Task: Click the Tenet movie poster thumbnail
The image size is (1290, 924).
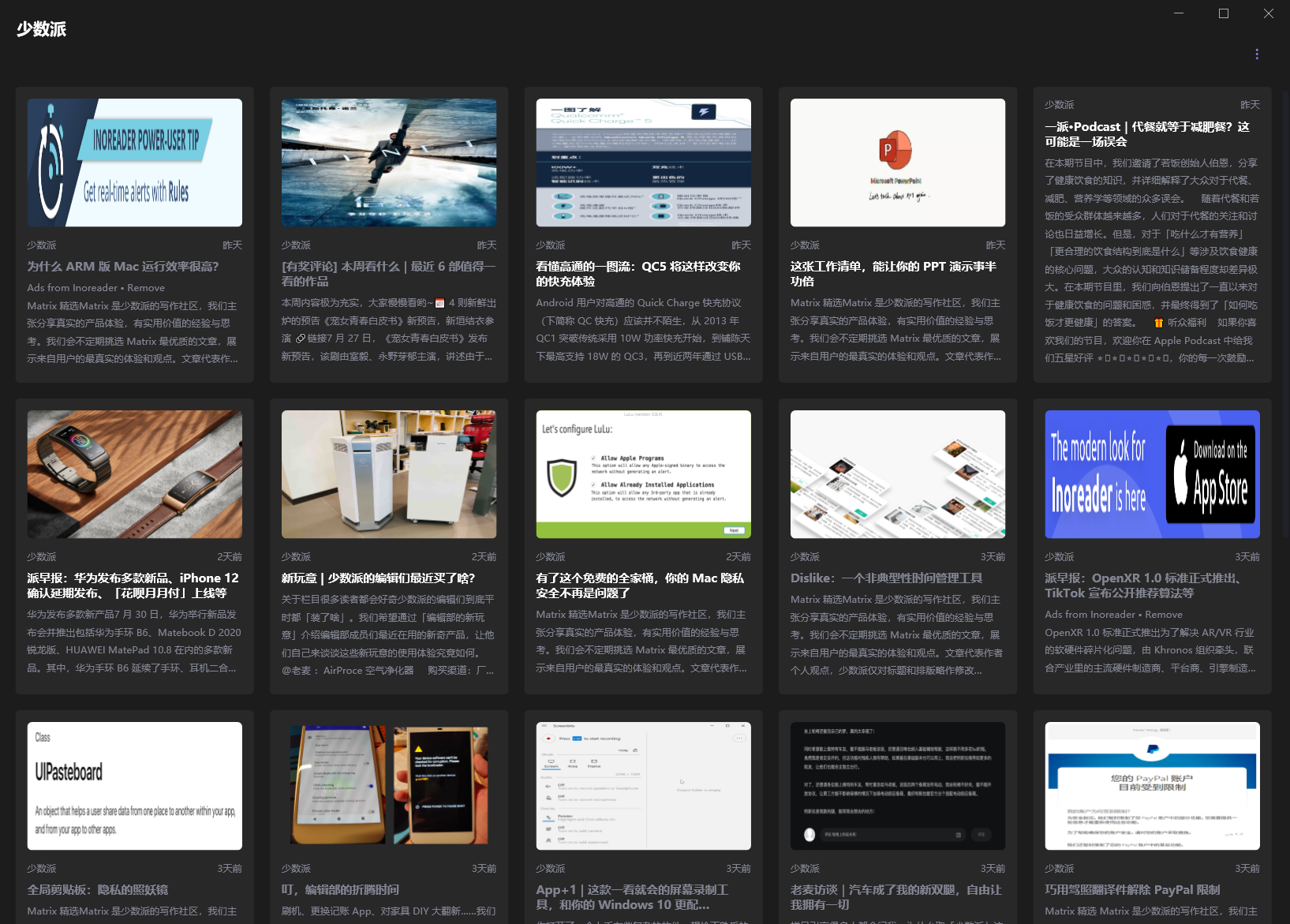Action: coord(389,163)
